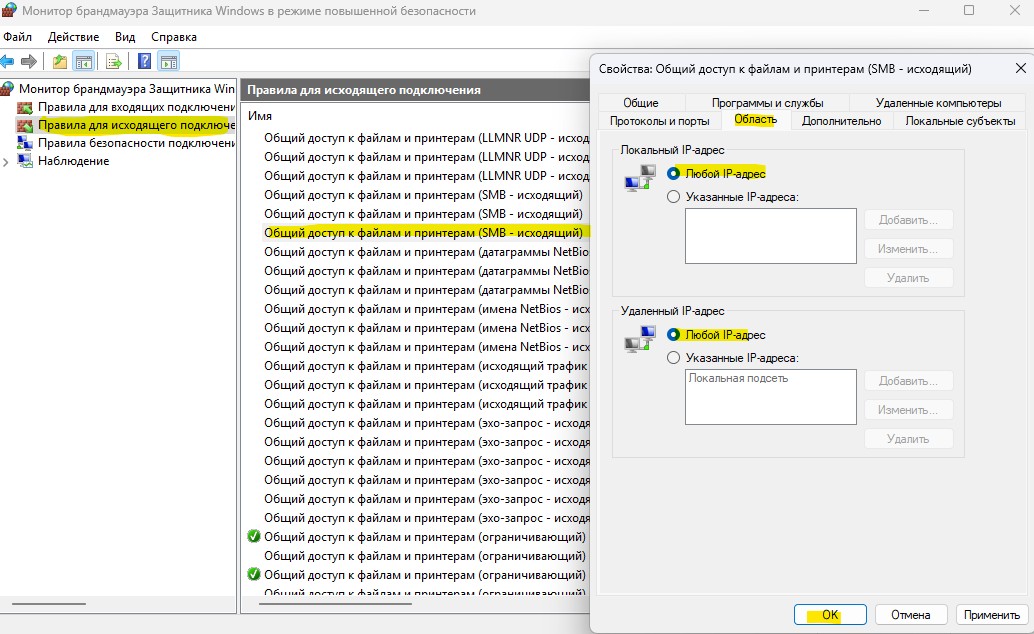The height and width of the screenshot is (634, 1034).
Task: Click the gray Forward arrow in the toolbar
Action: click(28, 61)
